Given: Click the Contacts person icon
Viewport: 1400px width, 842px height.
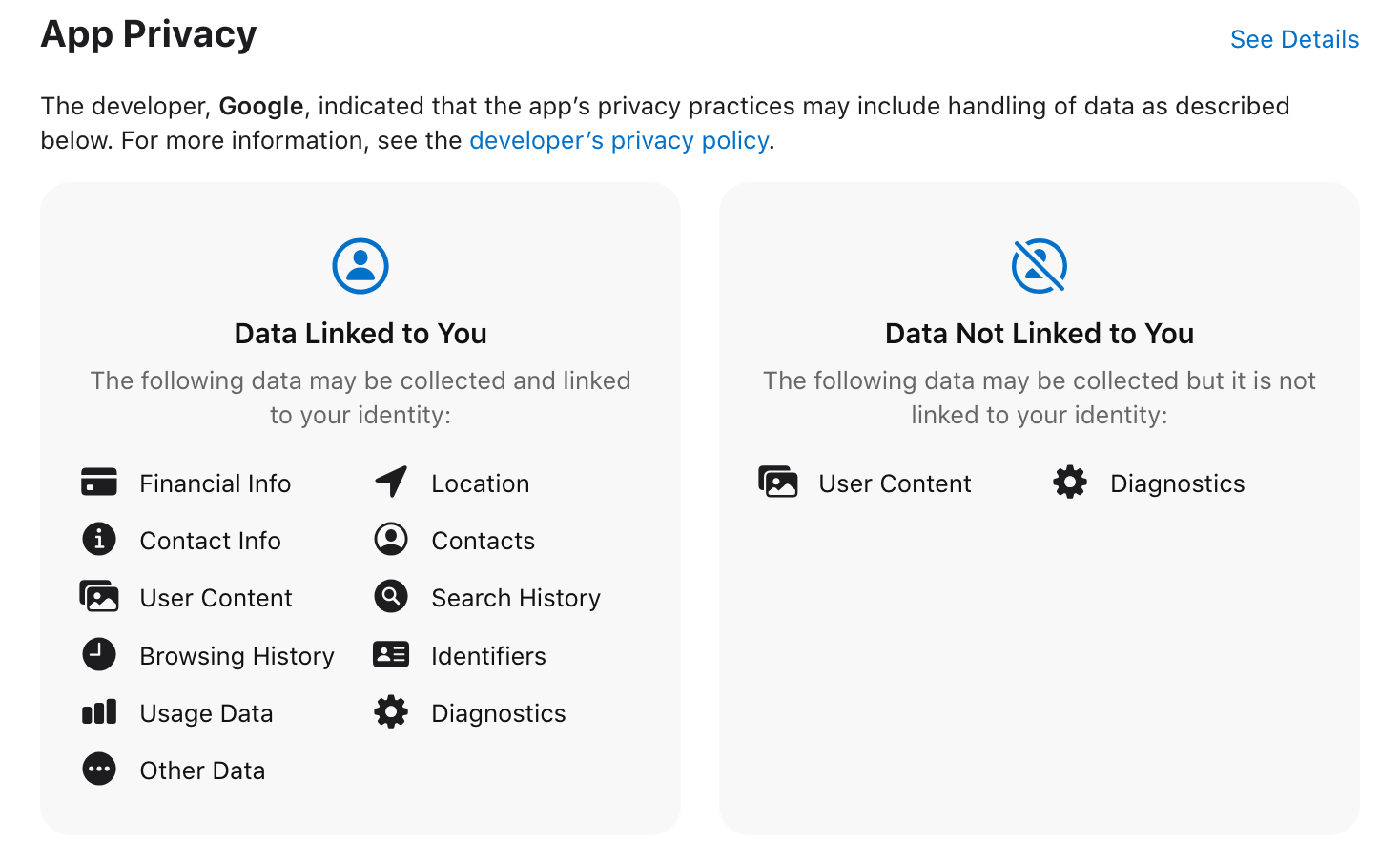Looking at the screenshot, I should pos(391,540).
